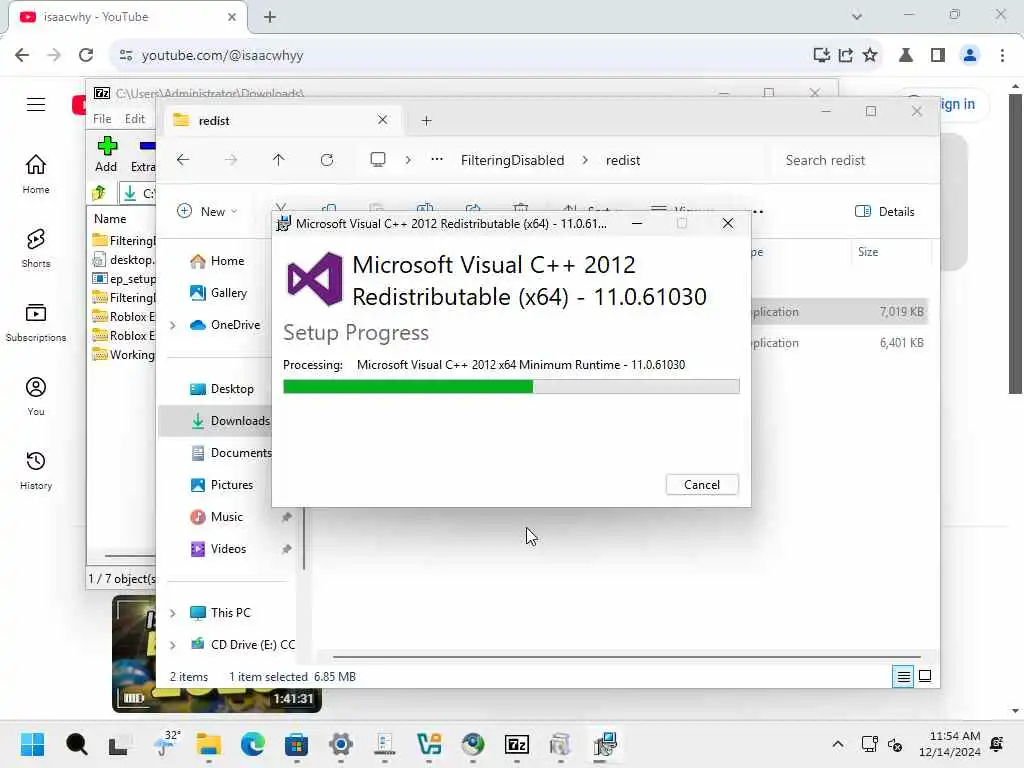This screenshot has width=1024, height=768.
Task: Open Videos in Explorer sidebar
Action: (228, 549)
